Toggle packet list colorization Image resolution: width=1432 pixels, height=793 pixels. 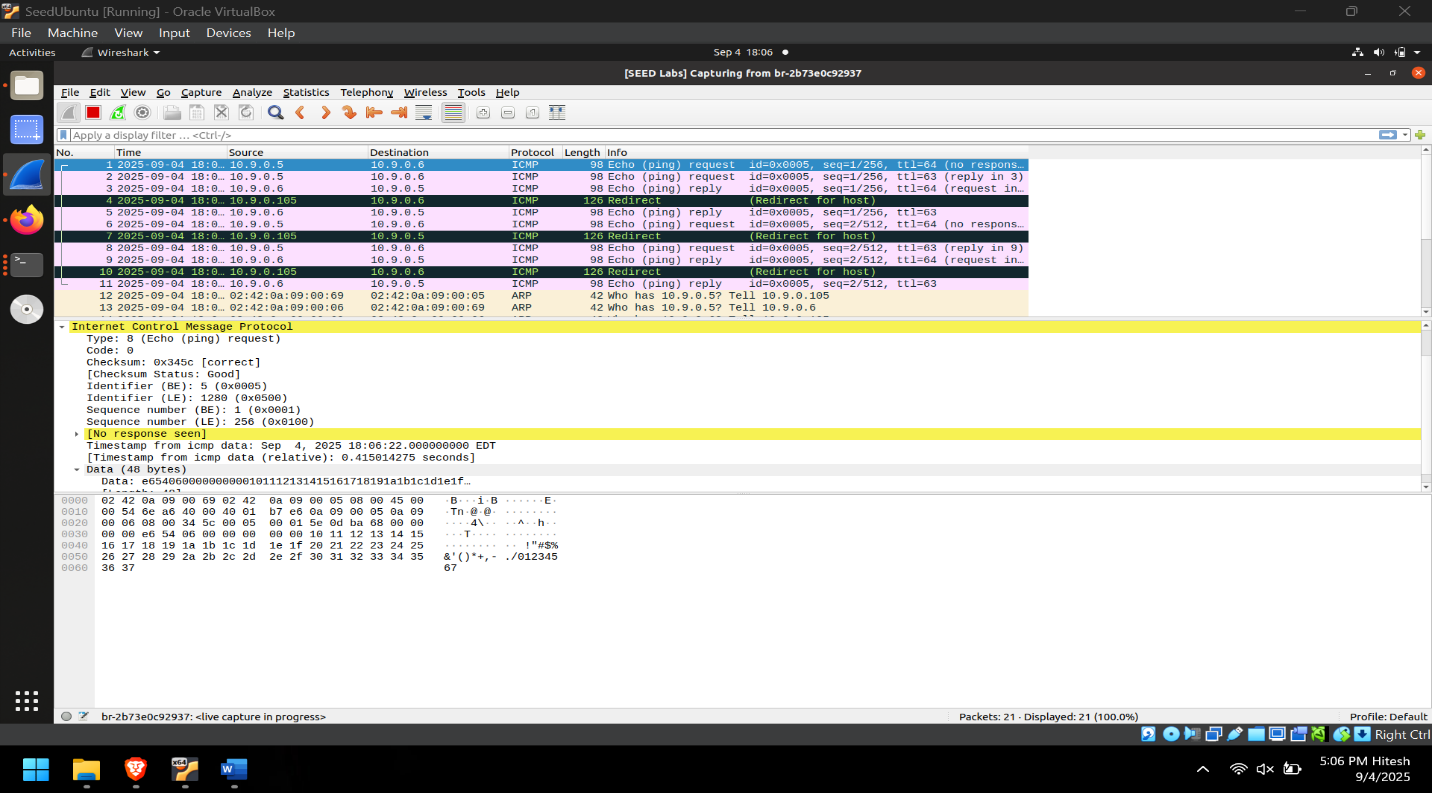tap(453, 113)
